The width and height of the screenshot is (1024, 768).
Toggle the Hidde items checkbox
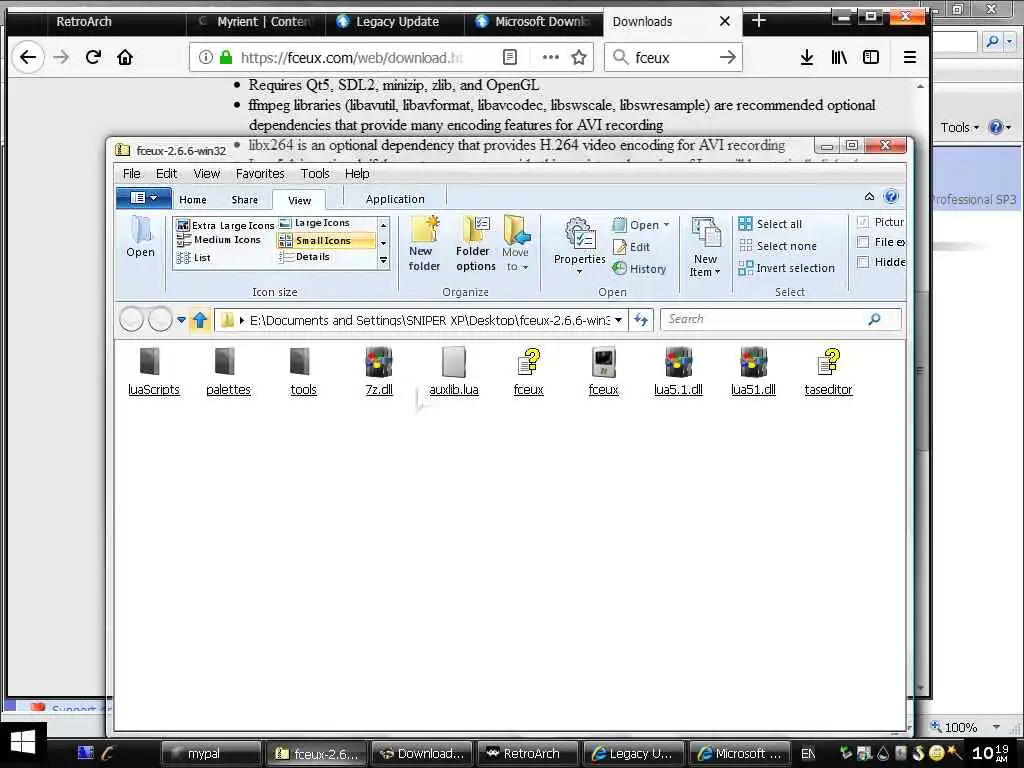[x=863, y=262]
